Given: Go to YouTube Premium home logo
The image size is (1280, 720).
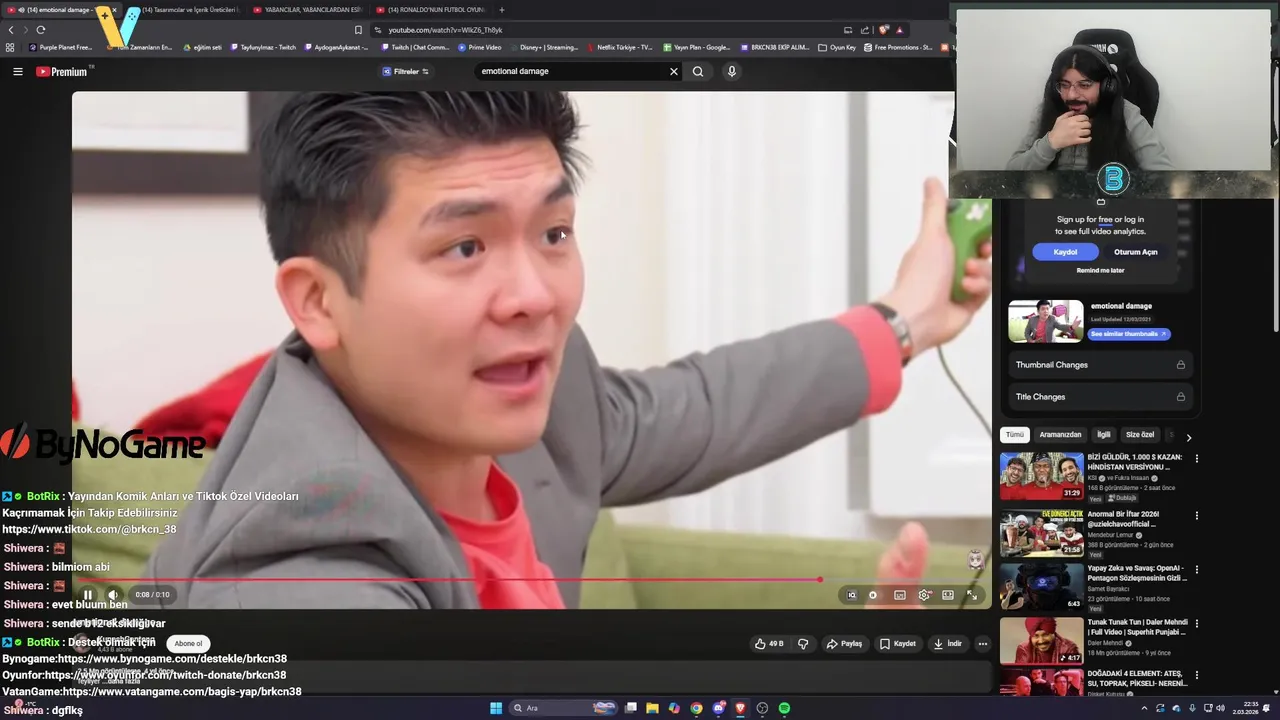Looking at the screenshot, I should 62,71.
